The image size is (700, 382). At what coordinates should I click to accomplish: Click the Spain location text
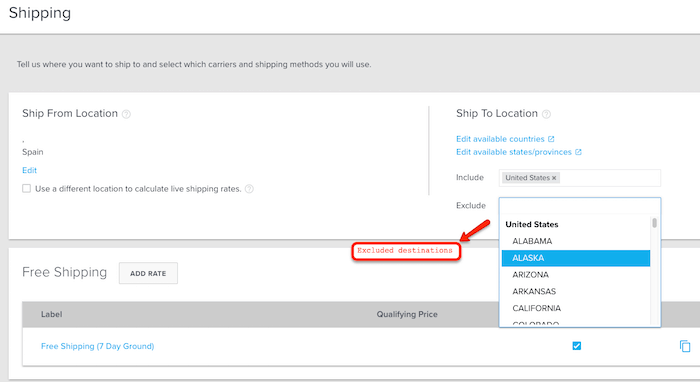(33, 152)
